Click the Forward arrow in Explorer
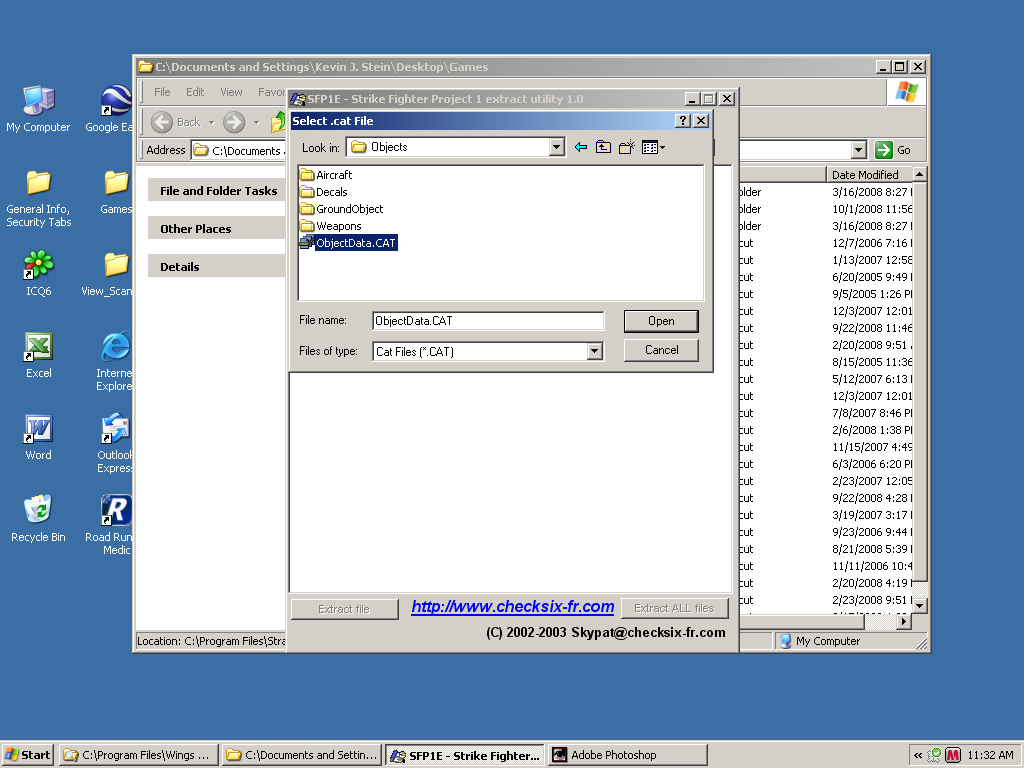The height and width of the screenshot is (768, 1024). coord(234,122)
